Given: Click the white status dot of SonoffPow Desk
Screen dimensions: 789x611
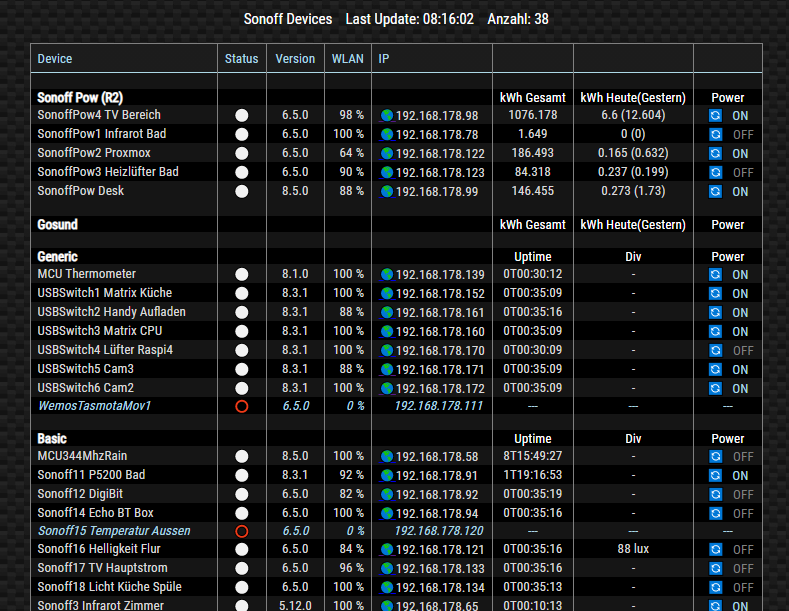Looking at the screenshot, I should (x=242, y=191).
